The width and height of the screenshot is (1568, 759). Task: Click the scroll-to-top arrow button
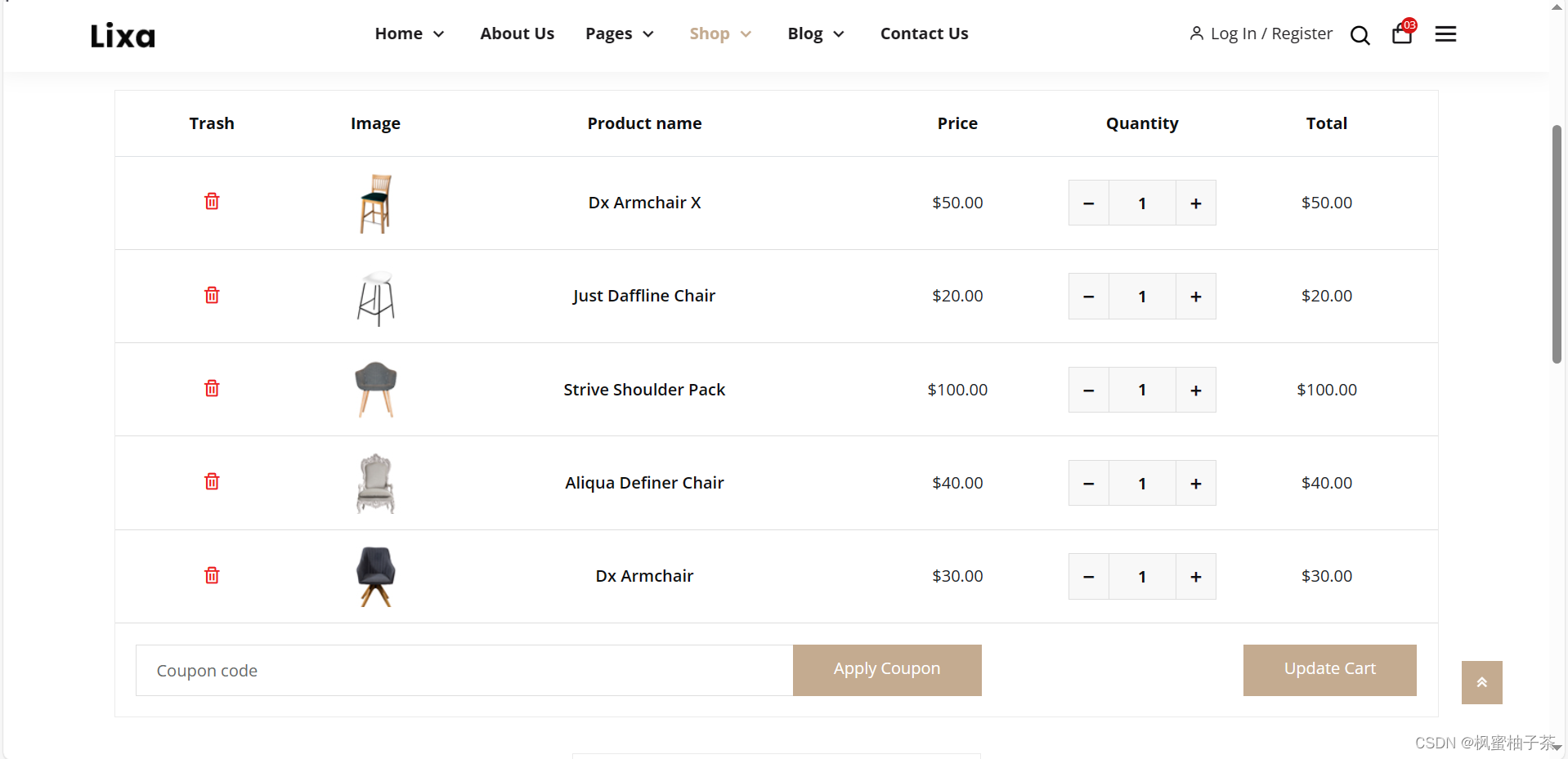click(1481, 682)
